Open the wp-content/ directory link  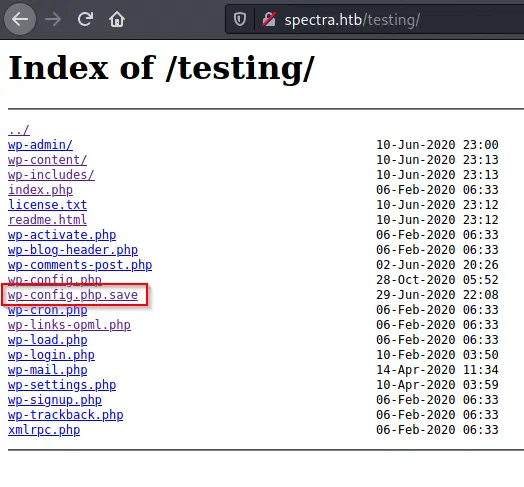tap(47, 160)
